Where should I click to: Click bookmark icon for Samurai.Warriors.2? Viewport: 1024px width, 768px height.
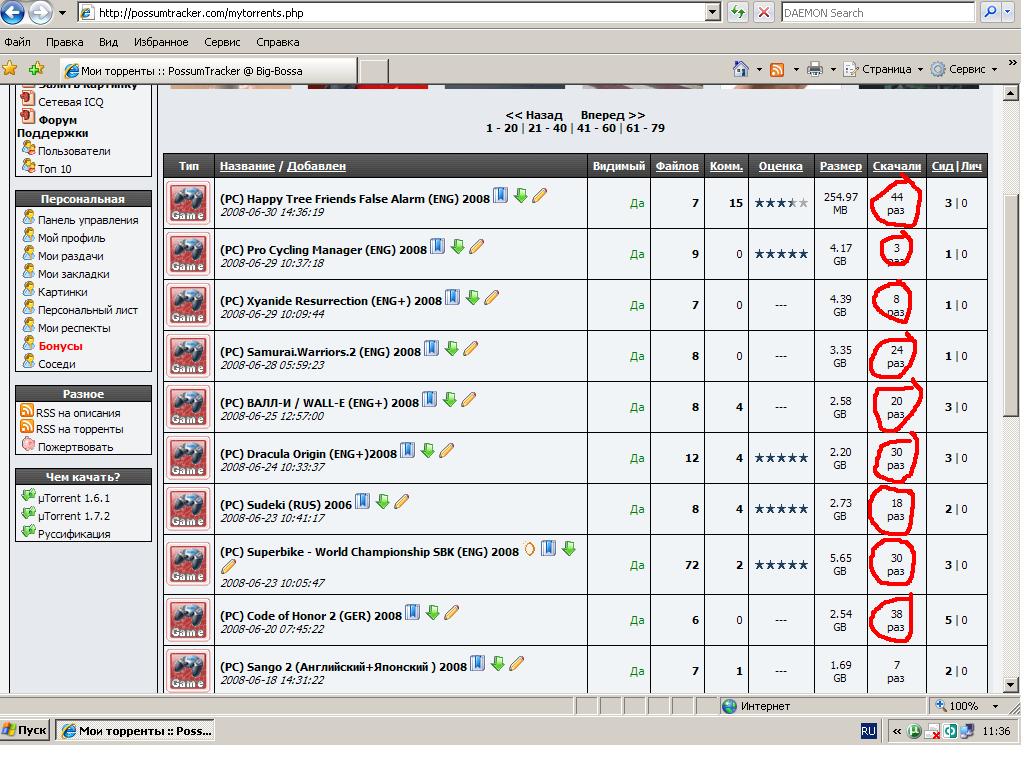pos(431,349)
